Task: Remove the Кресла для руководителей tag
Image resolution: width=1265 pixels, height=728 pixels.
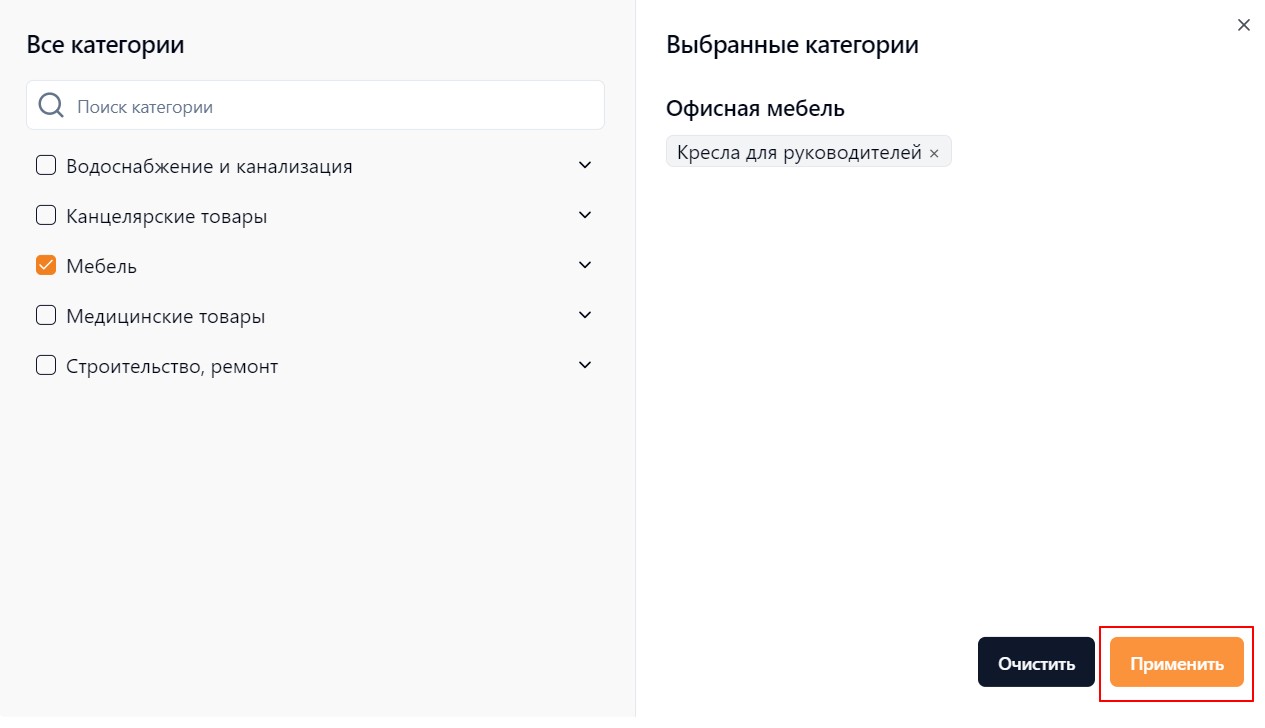Action: click(934, 153)
